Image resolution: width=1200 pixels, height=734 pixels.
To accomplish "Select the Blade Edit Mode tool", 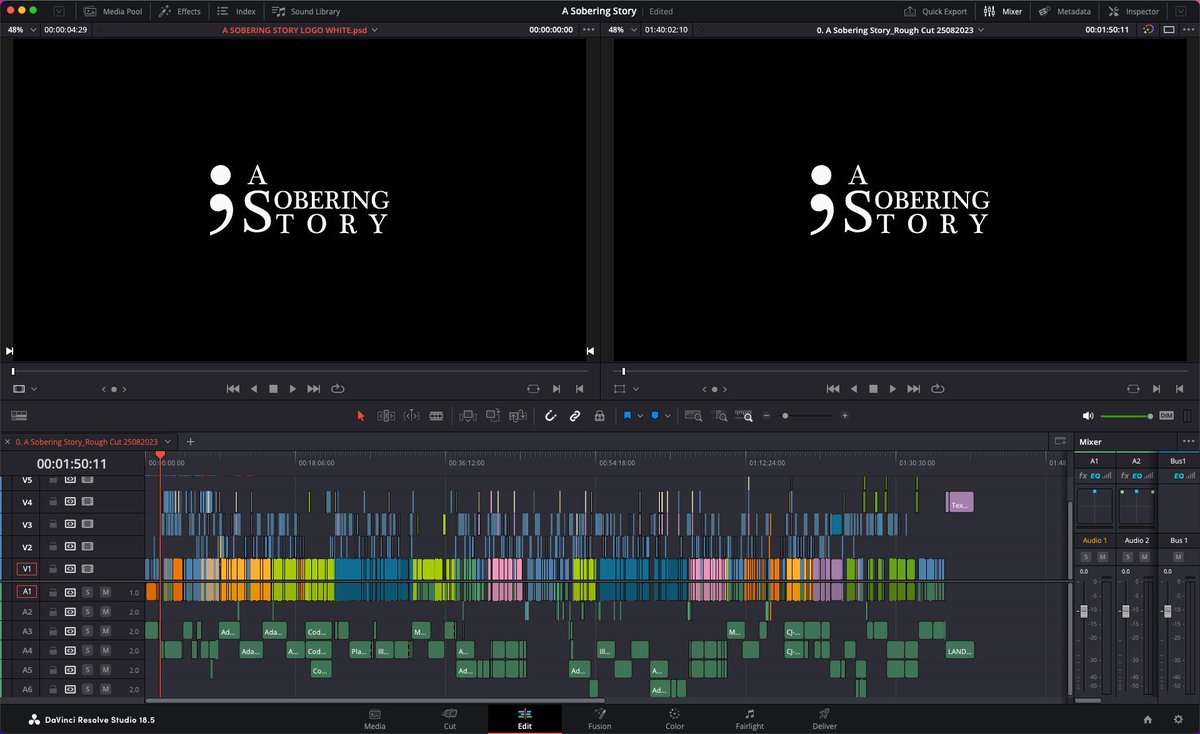I will pyautogui.click(x=436, y=416).
